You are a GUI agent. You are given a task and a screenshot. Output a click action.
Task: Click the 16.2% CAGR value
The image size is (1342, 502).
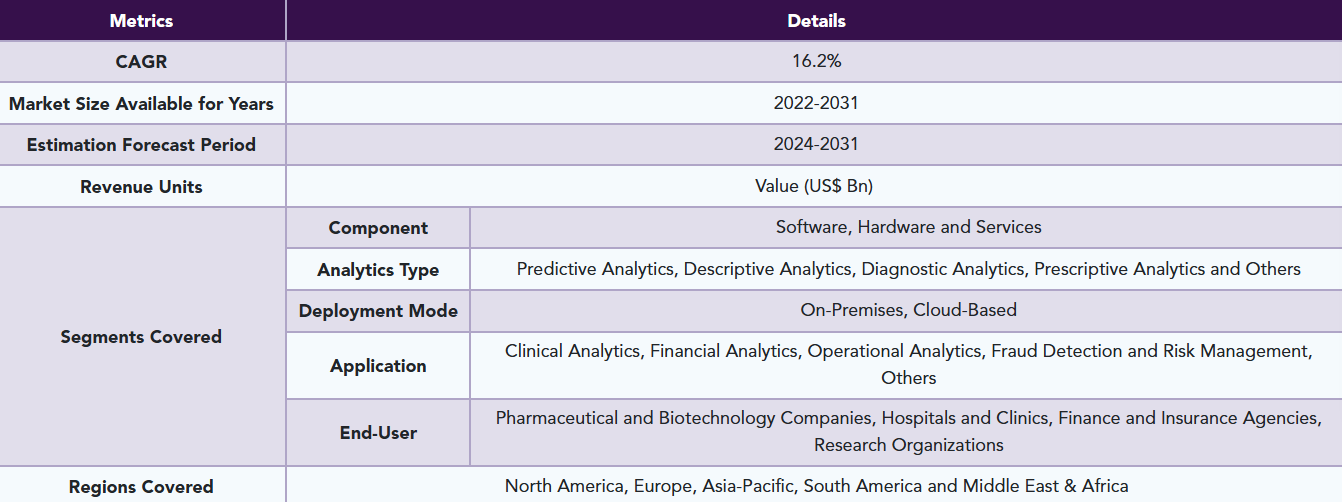pyautogui.click(x=816, y=61)
